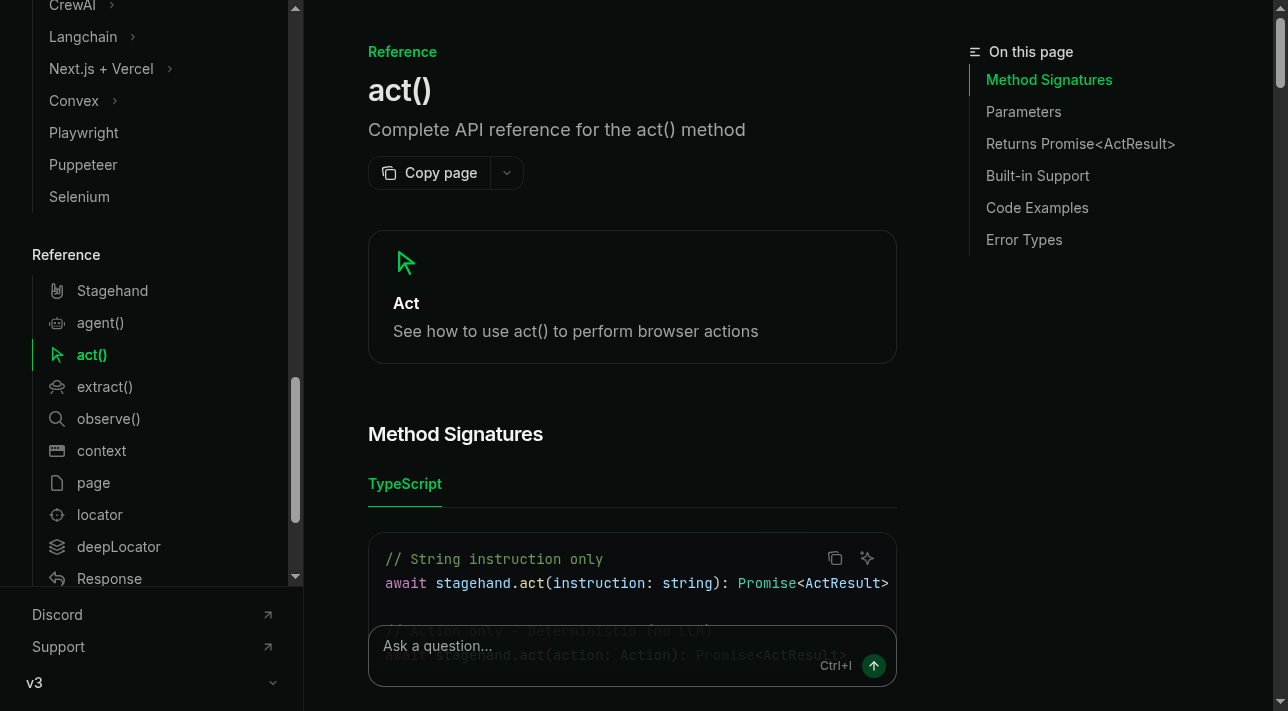This screenshot has height=711, width=1288.
Task: Click the sidebar scrollbar thumb
Action: pyautogui.click(x=295, y=450)
